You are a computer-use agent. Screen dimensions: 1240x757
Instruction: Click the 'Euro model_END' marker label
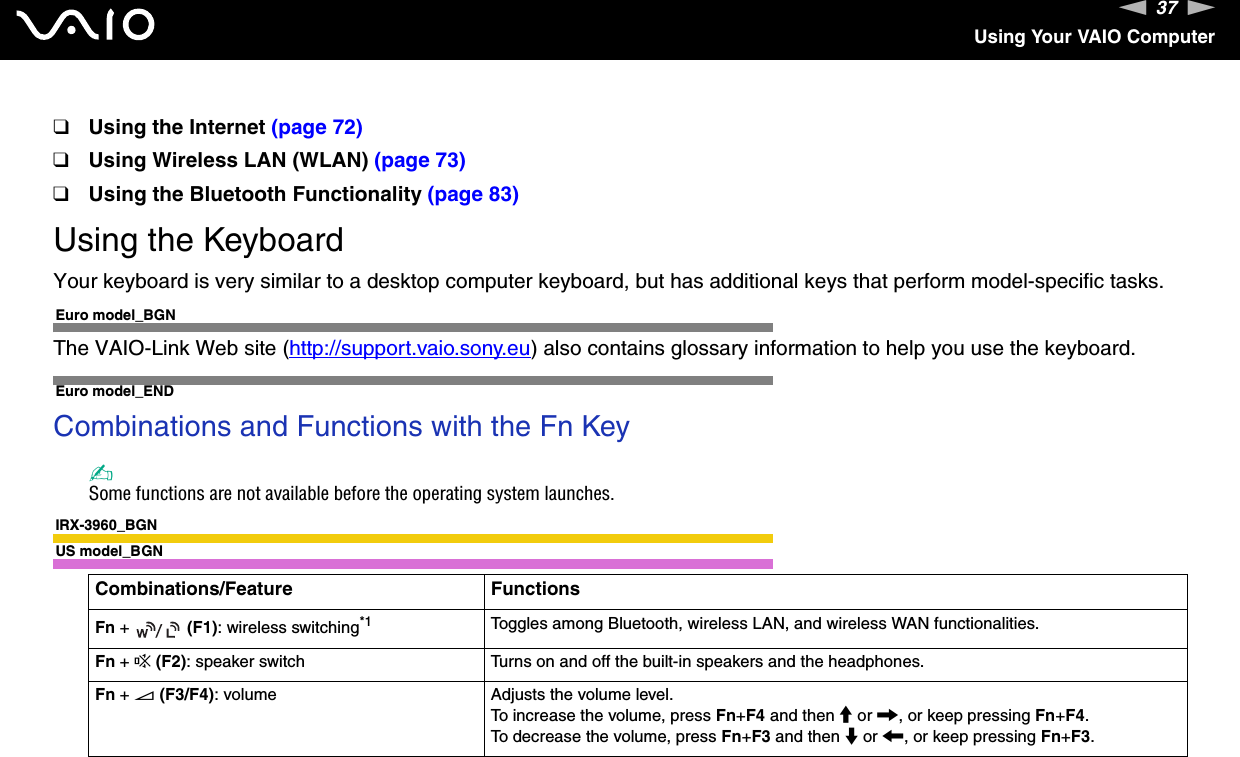(x=114, y=391)
